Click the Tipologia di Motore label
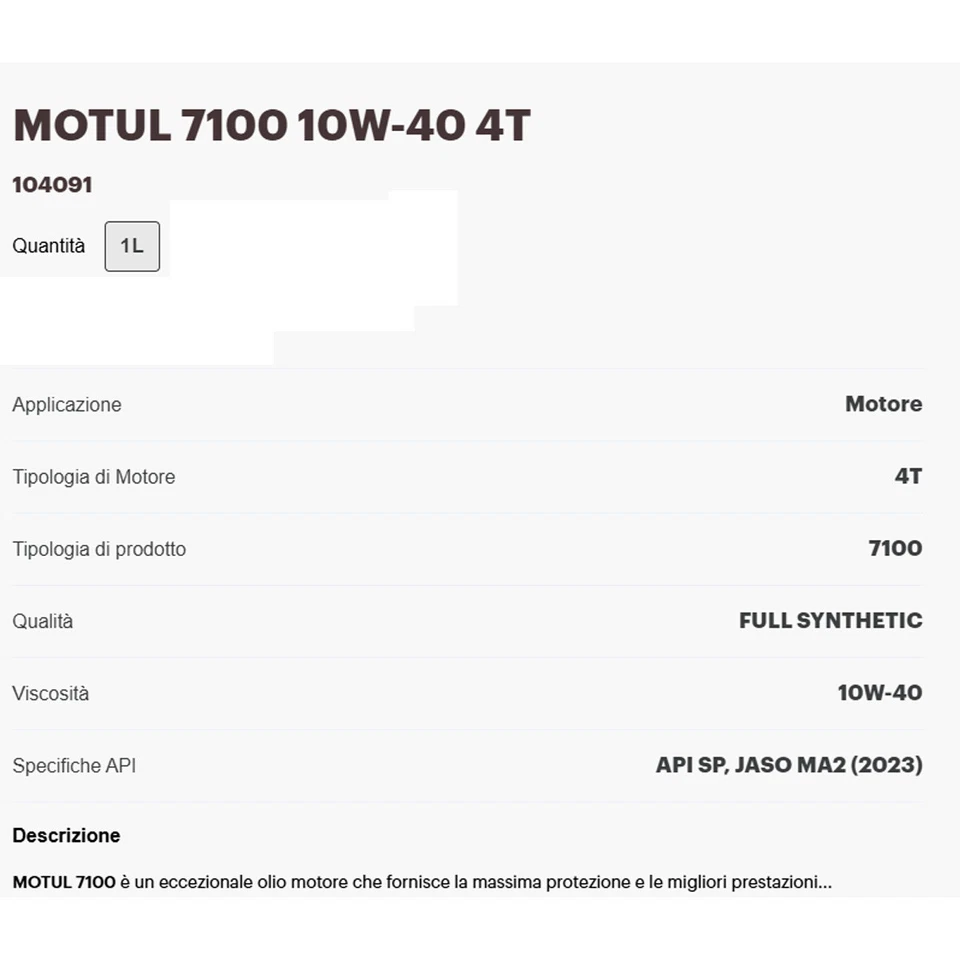The width and height of the screenshot is (960, 960). pyautogui.click(x=94, y=476)
